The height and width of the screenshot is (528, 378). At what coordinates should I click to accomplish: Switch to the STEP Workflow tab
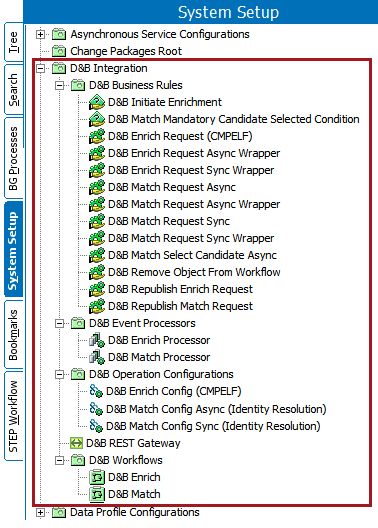coord(13,416)
